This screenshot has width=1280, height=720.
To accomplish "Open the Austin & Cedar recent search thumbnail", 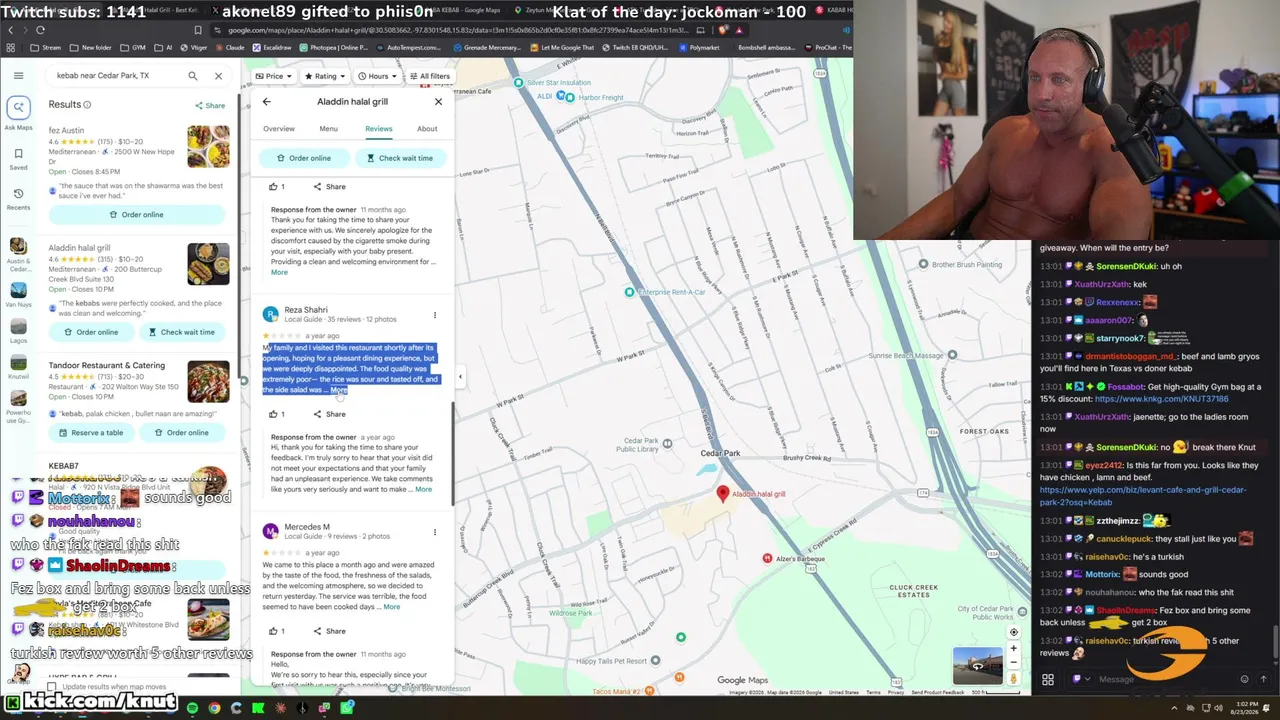I will point(18,246).
